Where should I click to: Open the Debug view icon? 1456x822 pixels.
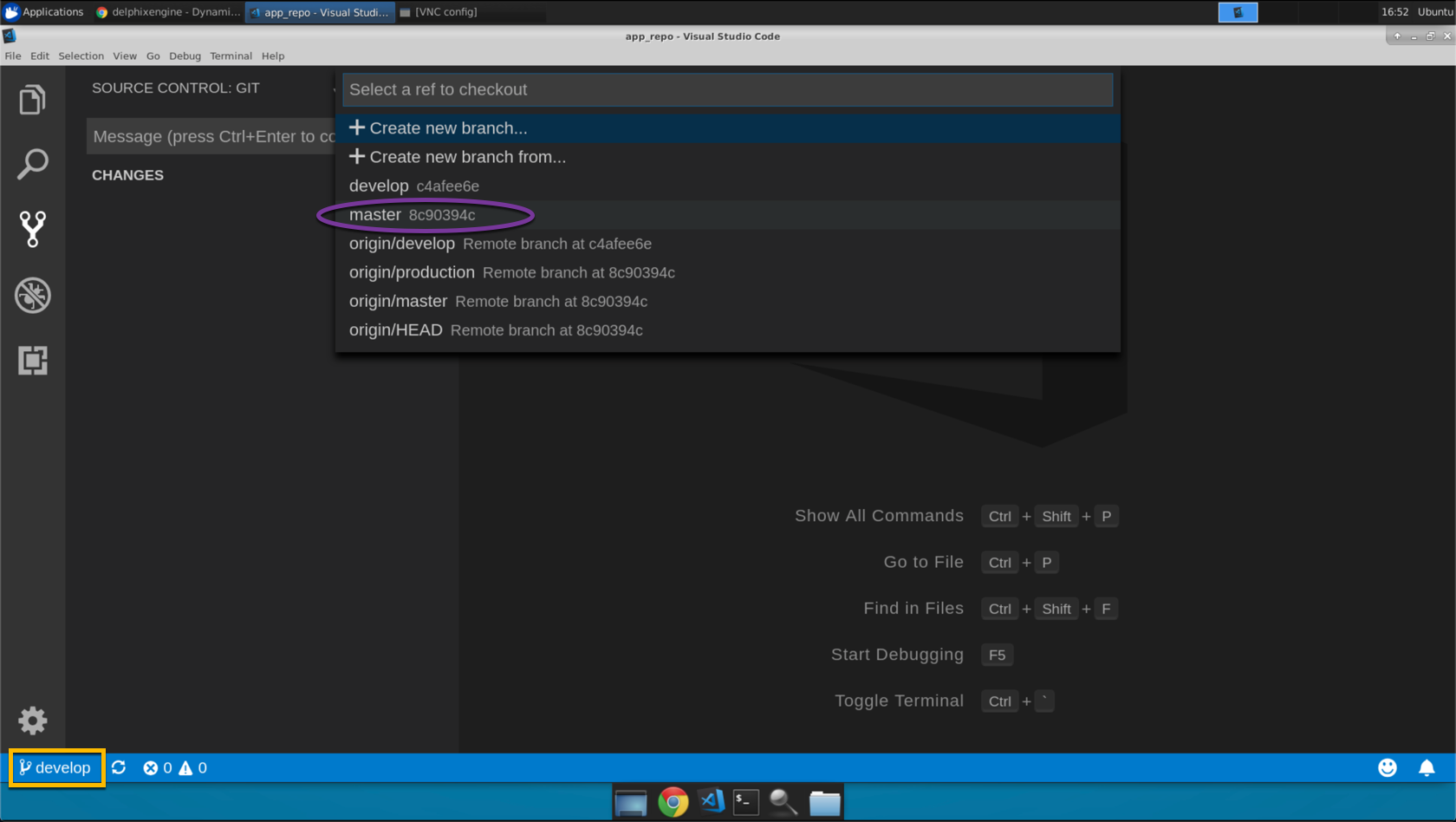click(32, 295)
